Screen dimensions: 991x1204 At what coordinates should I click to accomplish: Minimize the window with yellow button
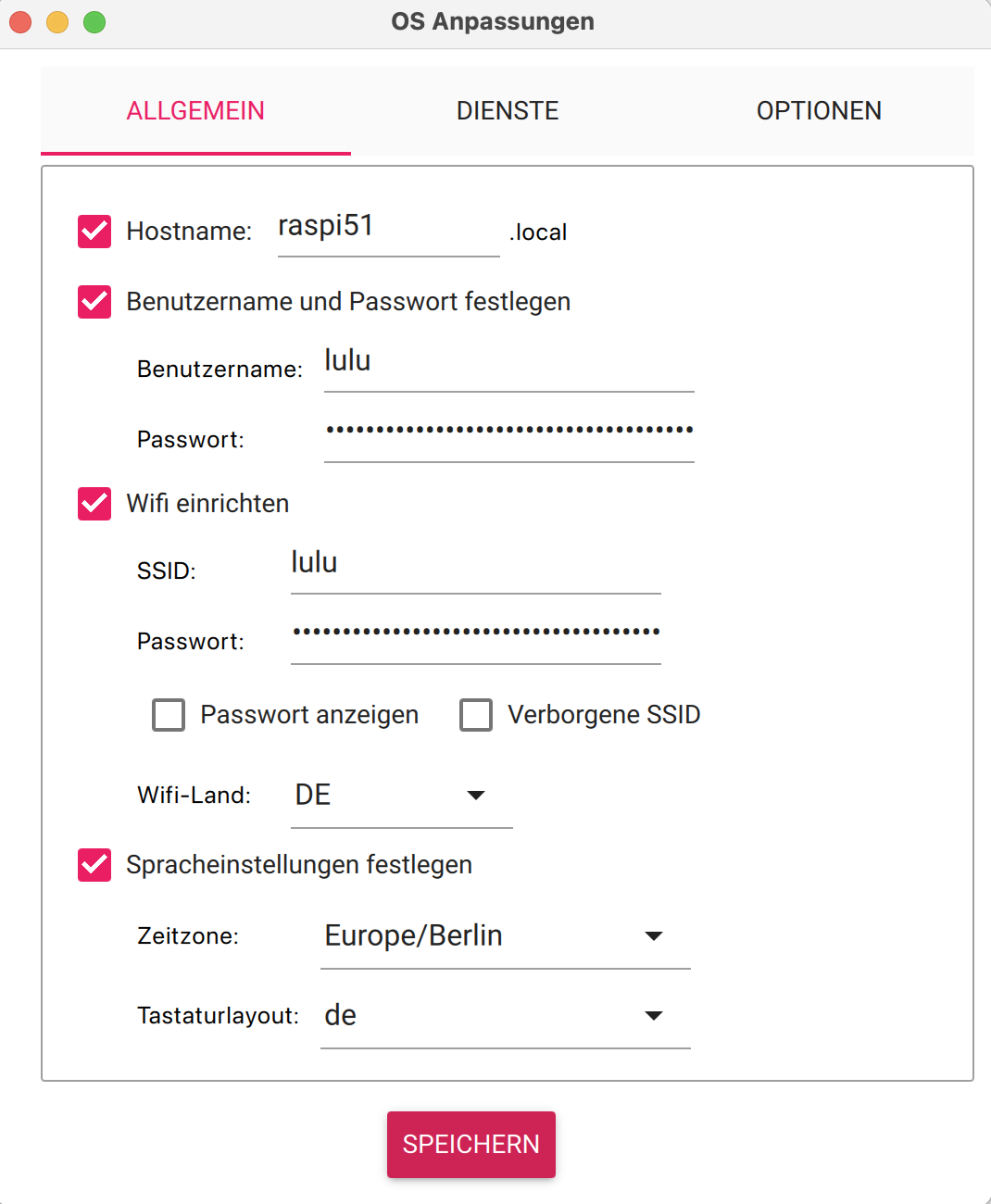(x=57, y=22)
